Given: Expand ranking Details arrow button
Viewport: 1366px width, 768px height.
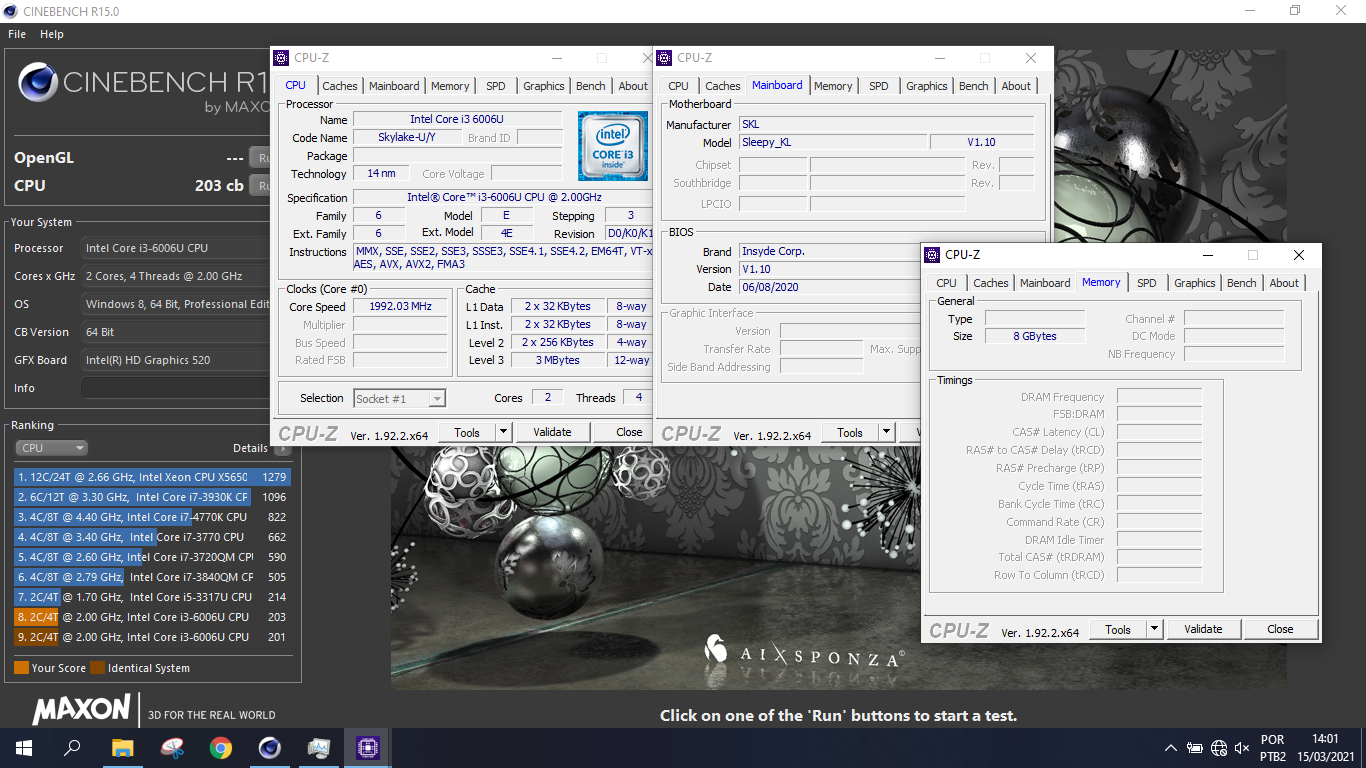Looking at the screenshot, I should pyautogui.click(x=282, y=448).
